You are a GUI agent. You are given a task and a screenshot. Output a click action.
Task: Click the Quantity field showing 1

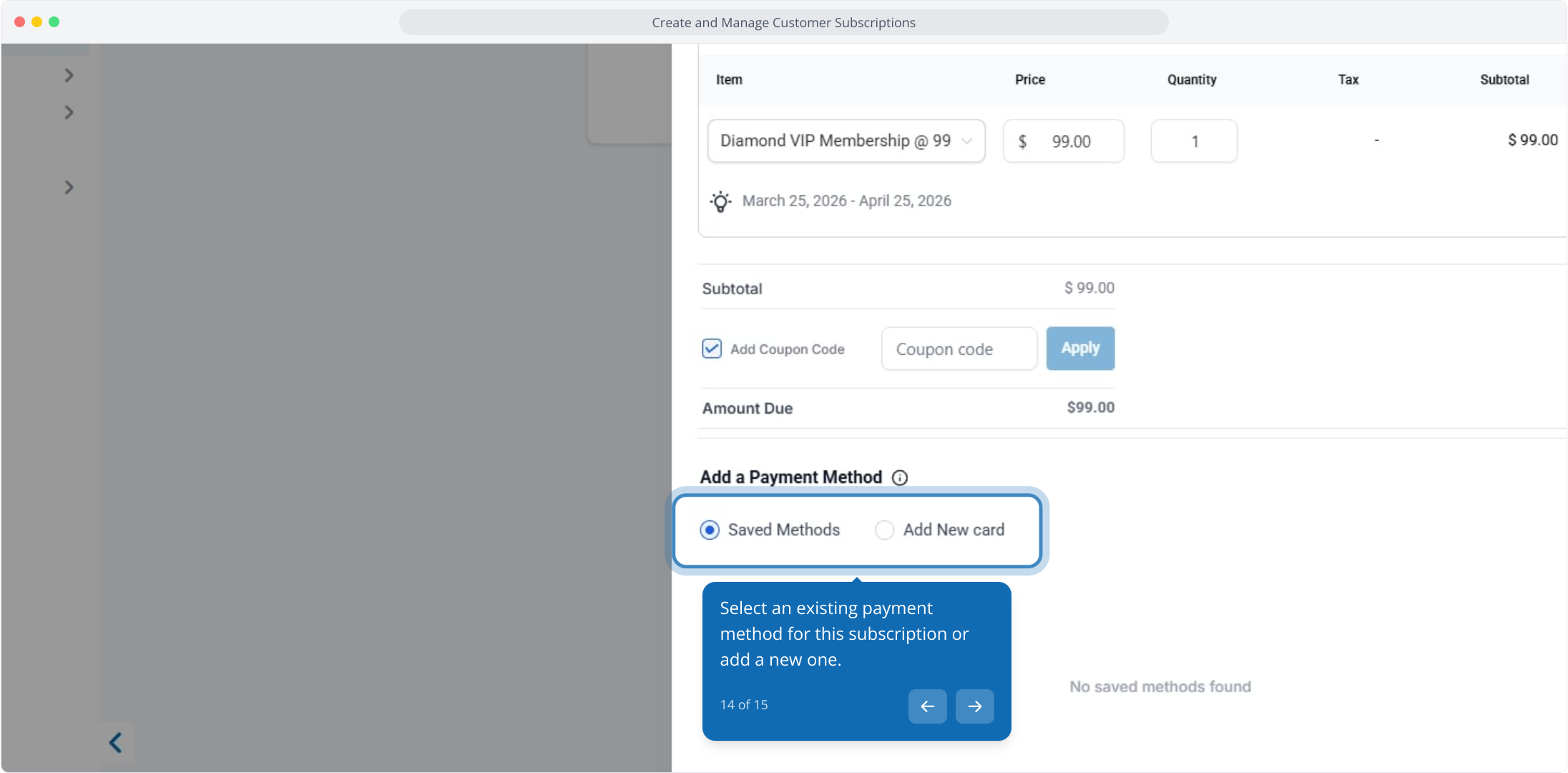[x=1193, y=142]
